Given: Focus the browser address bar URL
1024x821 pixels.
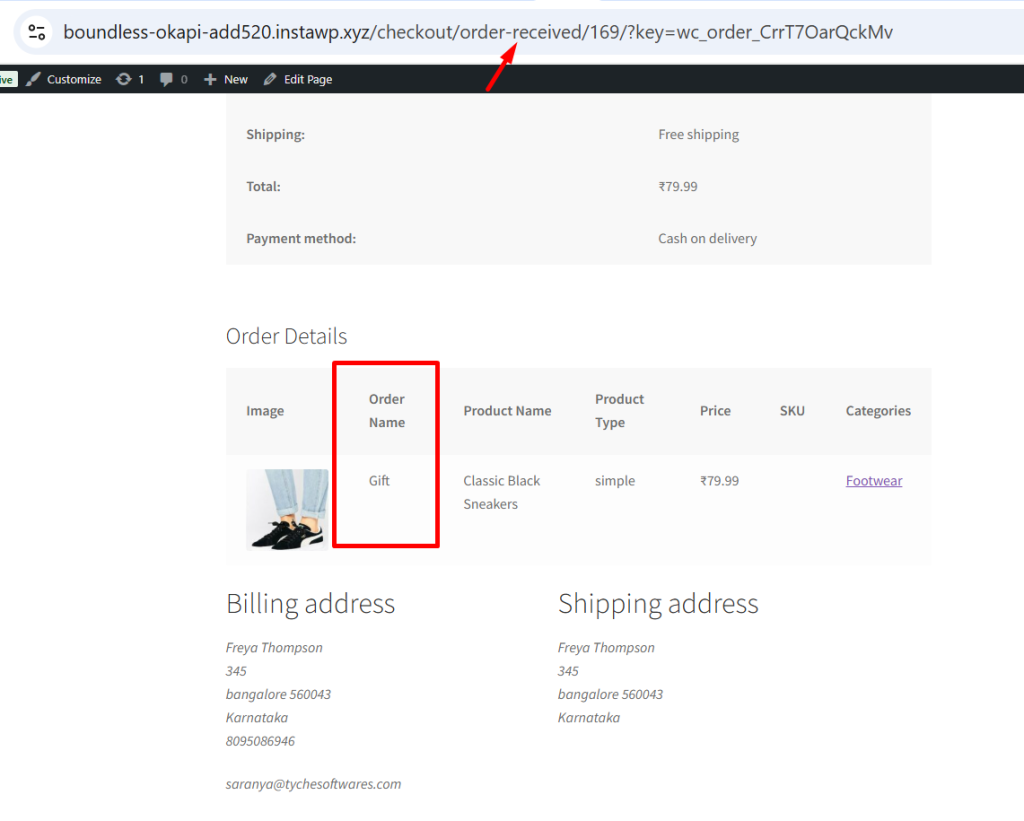Looking at the screenshot, I should (478, 32).
